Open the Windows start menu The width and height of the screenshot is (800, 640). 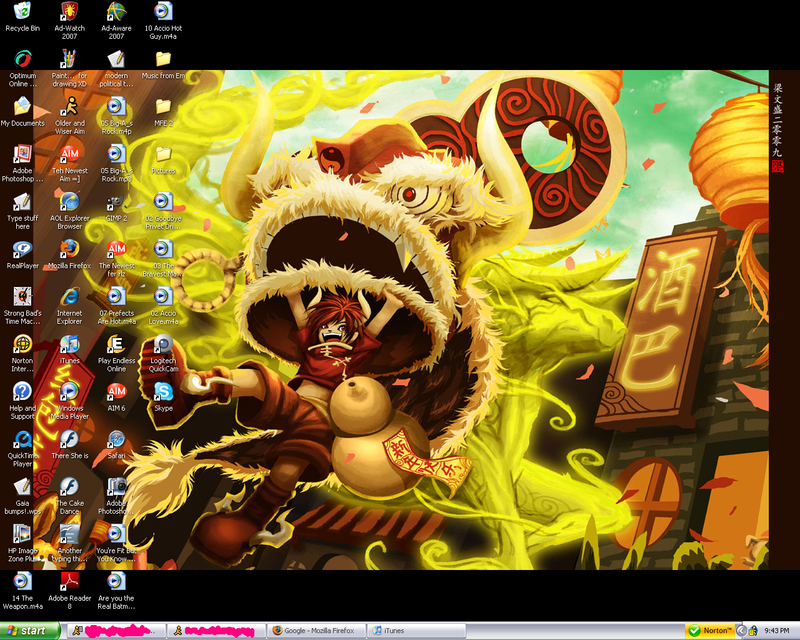[30, 631]
